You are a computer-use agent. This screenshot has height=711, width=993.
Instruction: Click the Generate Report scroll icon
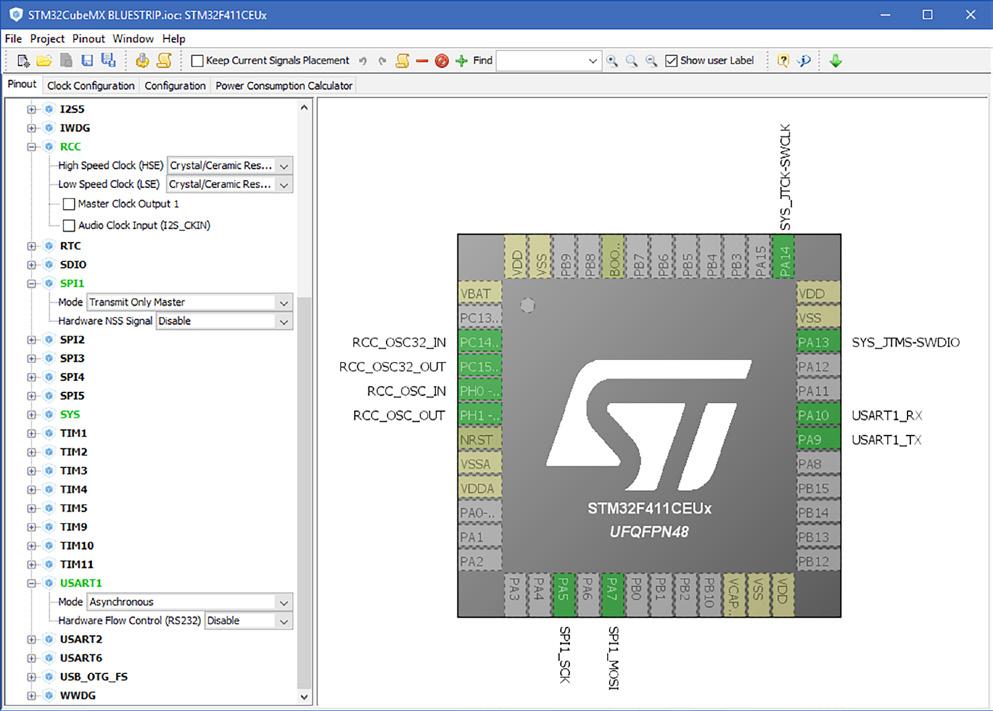coord(164,61)
